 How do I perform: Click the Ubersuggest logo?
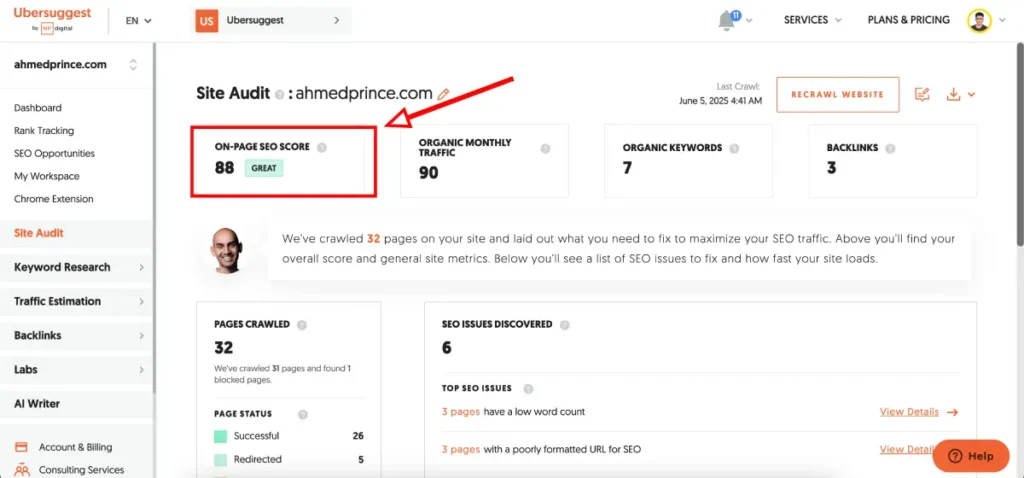[x=52, y=20]
